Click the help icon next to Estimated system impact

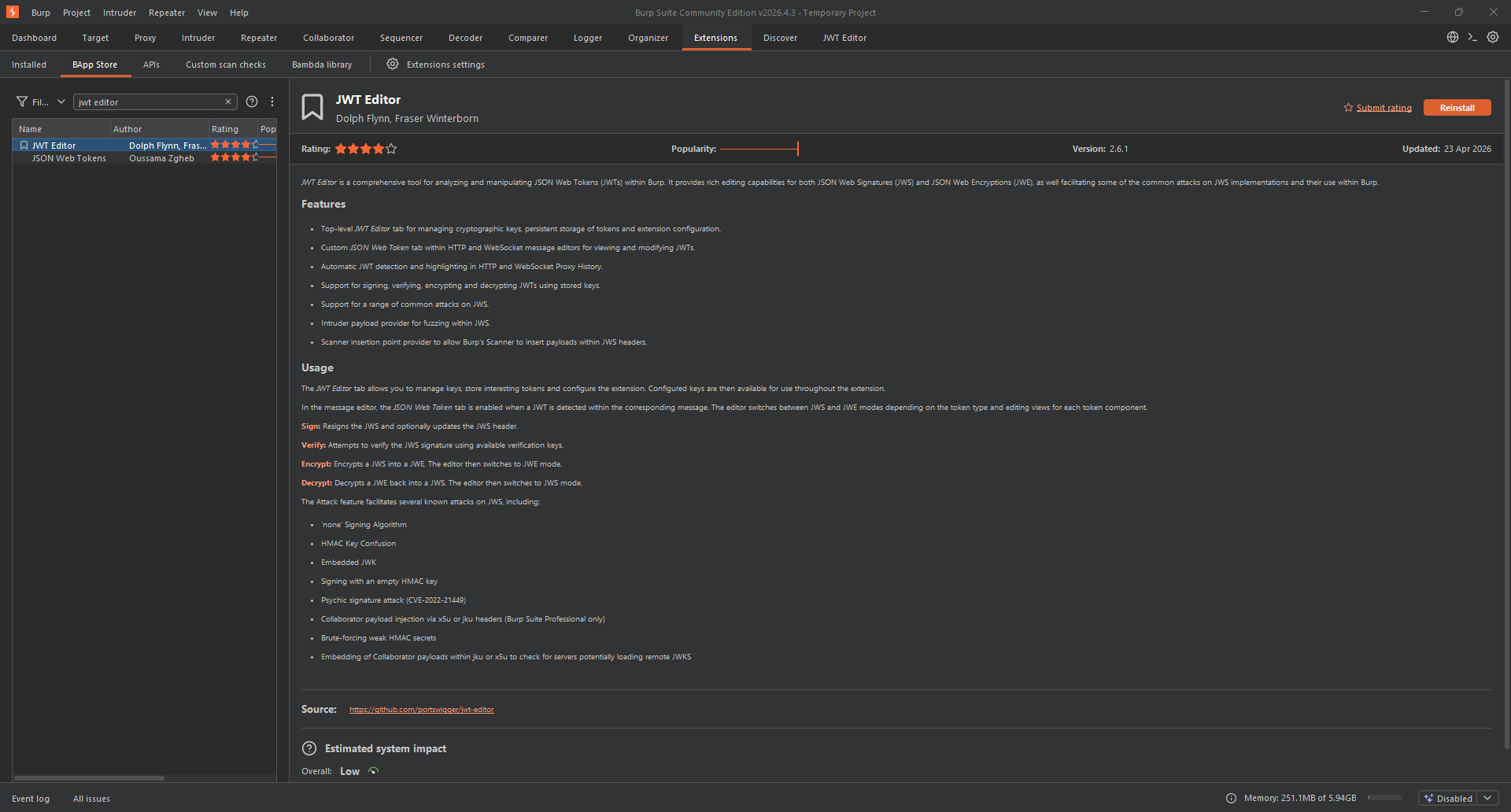[x=310, y=748]
